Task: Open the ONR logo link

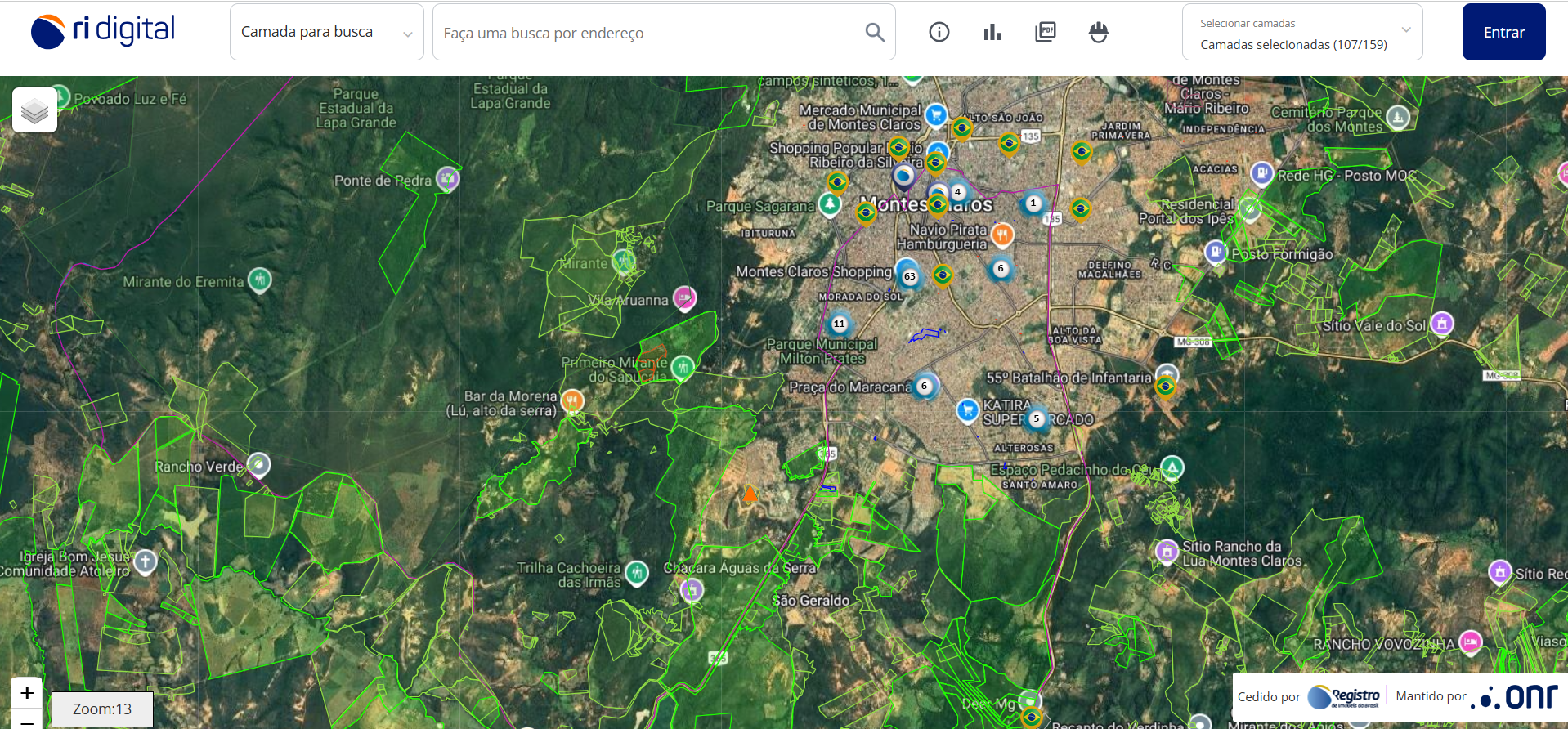Action: pyautogui.click(x=1515, y=696)
